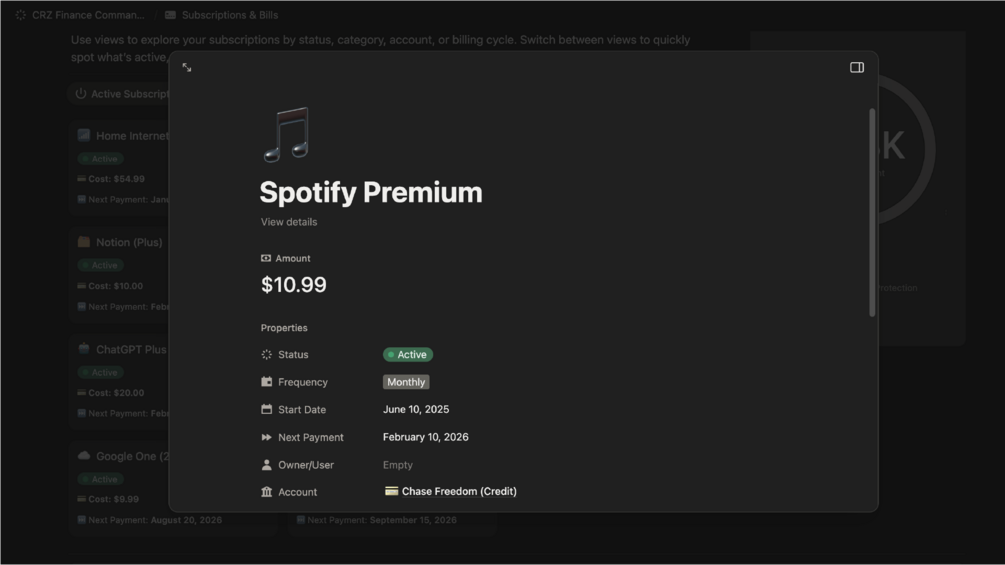Click the Account bank icon
This screenshot has width=1005, height=565.
pyautogui.click(x=267, y=492)
